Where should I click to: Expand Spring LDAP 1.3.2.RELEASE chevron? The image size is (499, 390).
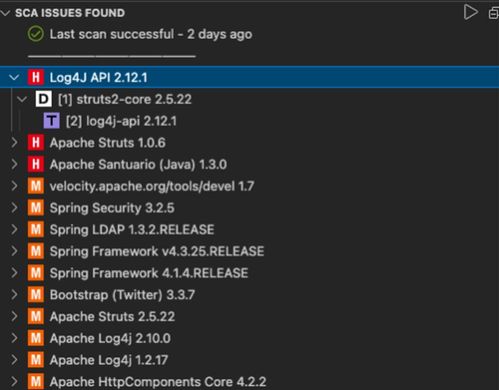pyautogui.click(x=14, y=230)
